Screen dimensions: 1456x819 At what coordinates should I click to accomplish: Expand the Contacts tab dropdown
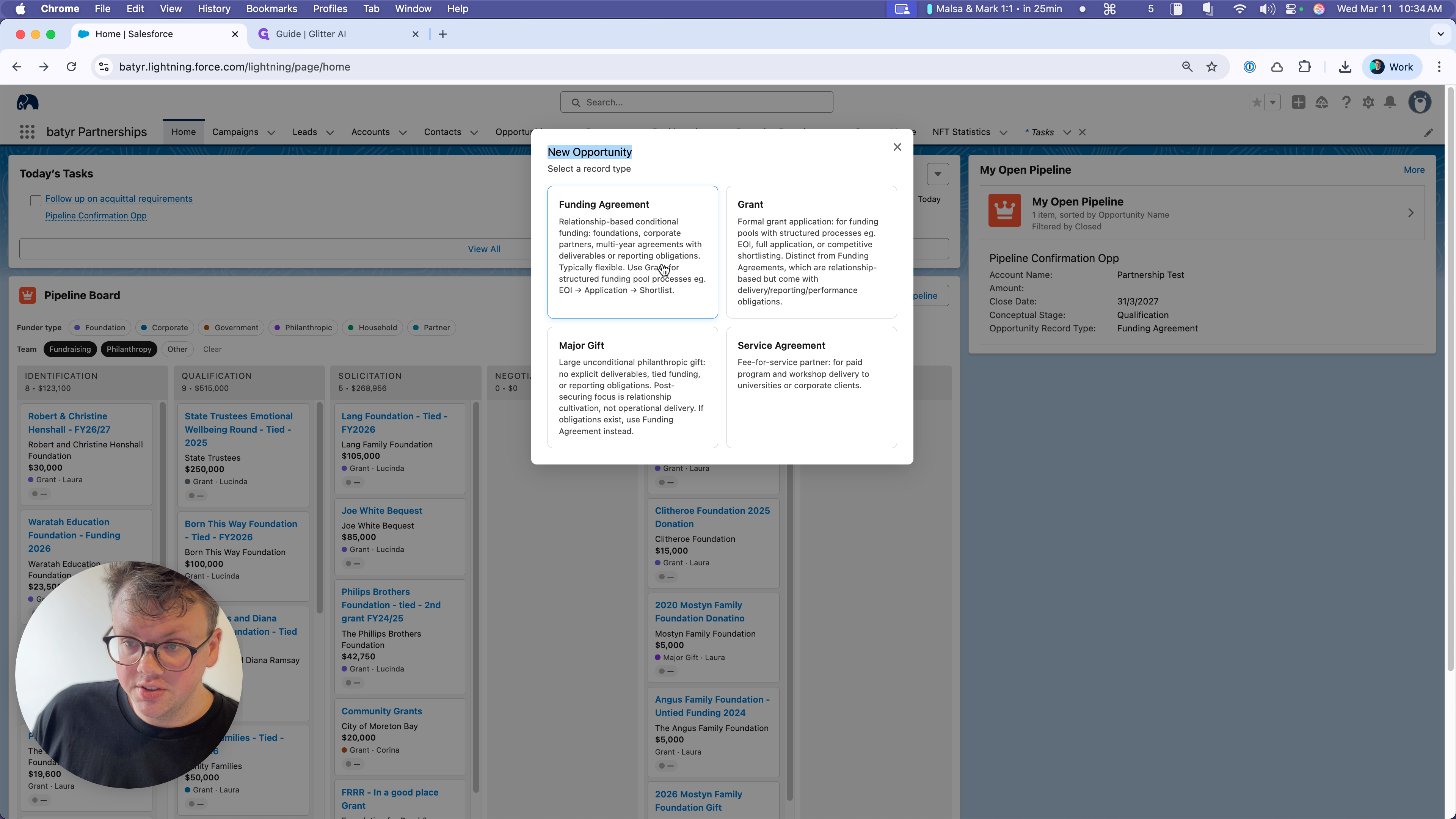tap(474, 133)
